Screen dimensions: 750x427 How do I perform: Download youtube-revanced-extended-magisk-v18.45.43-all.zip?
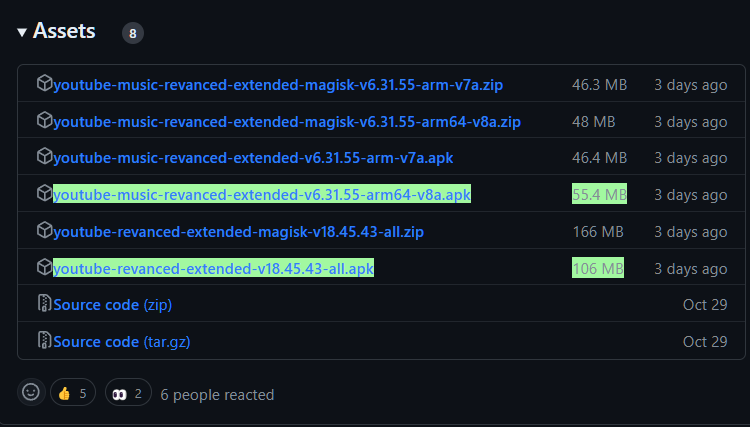(238, 232)
